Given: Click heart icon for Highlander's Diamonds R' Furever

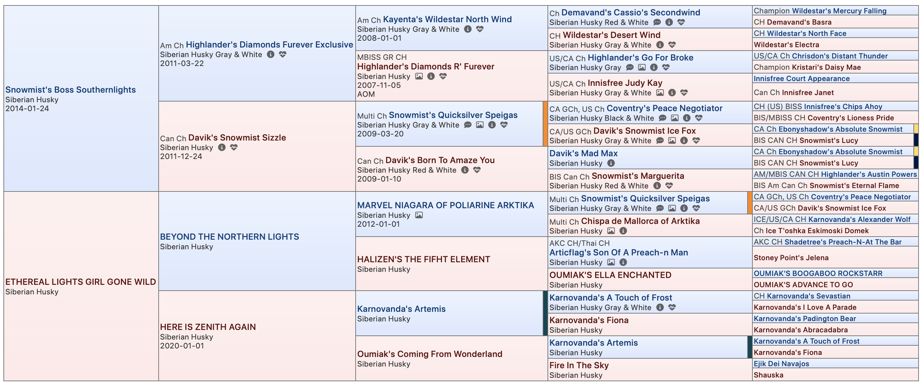Looking at the screenshot, I should tap(443, 76).
